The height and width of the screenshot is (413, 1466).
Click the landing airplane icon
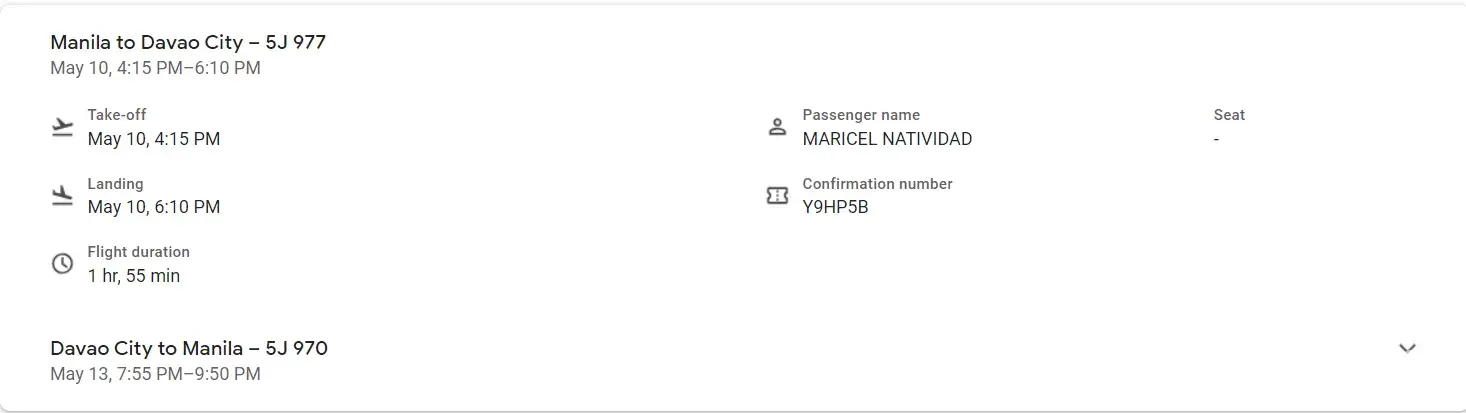coord(62,196)
